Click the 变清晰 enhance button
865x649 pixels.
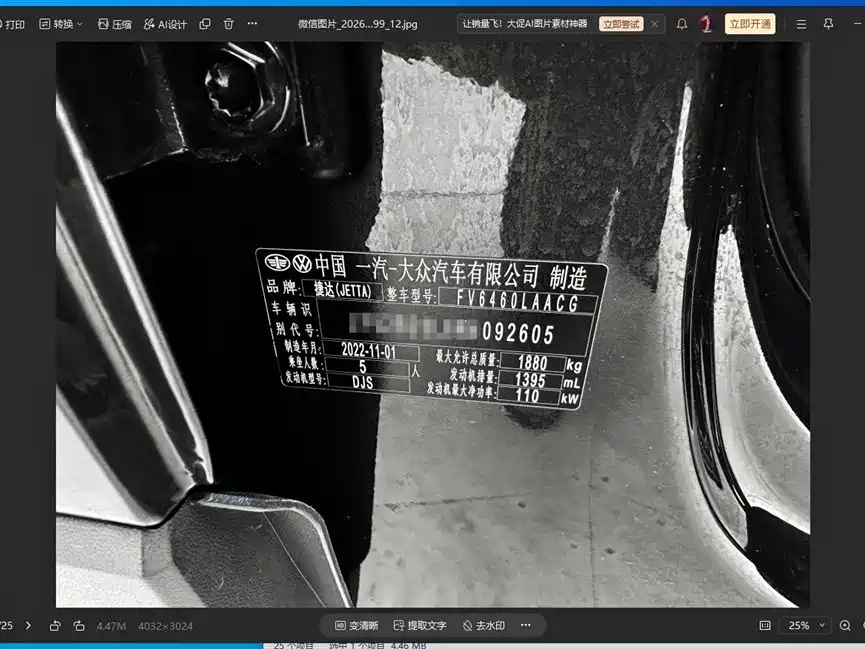click(357, 625)
